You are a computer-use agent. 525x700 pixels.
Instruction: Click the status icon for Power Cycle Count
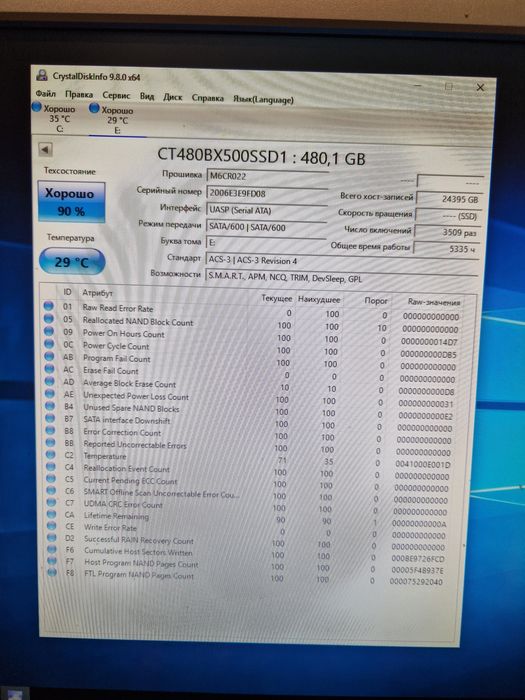click(x=49, y=343)
